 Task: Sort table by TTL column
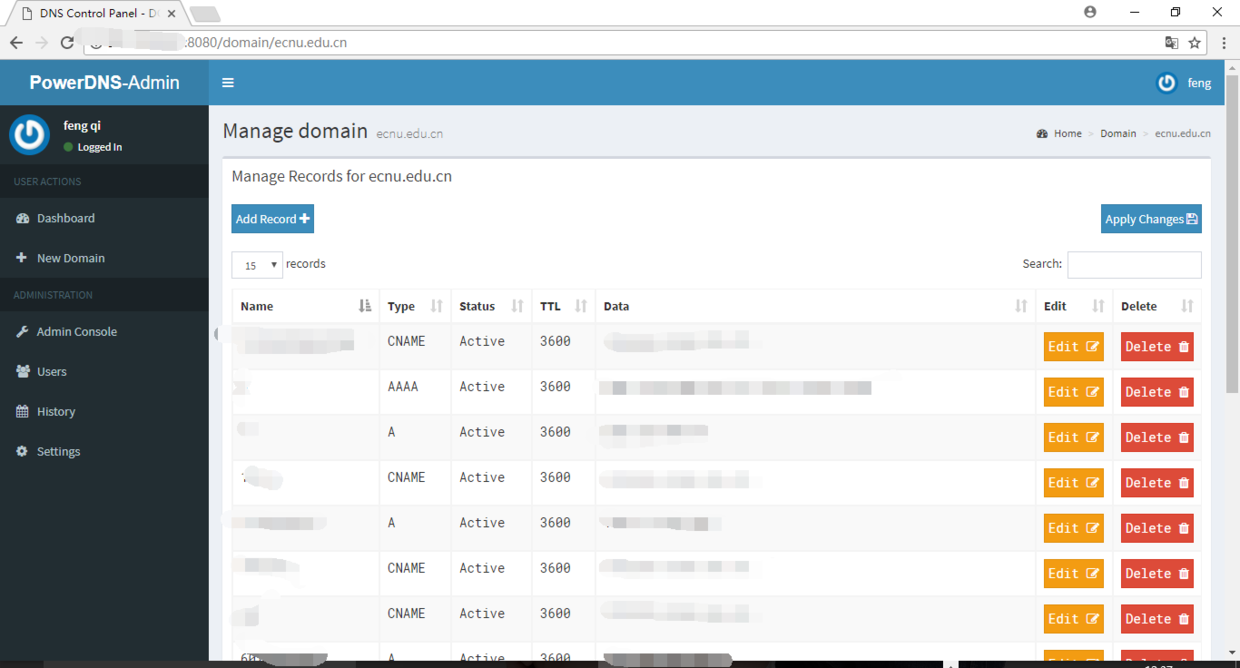tap(563, 306)
